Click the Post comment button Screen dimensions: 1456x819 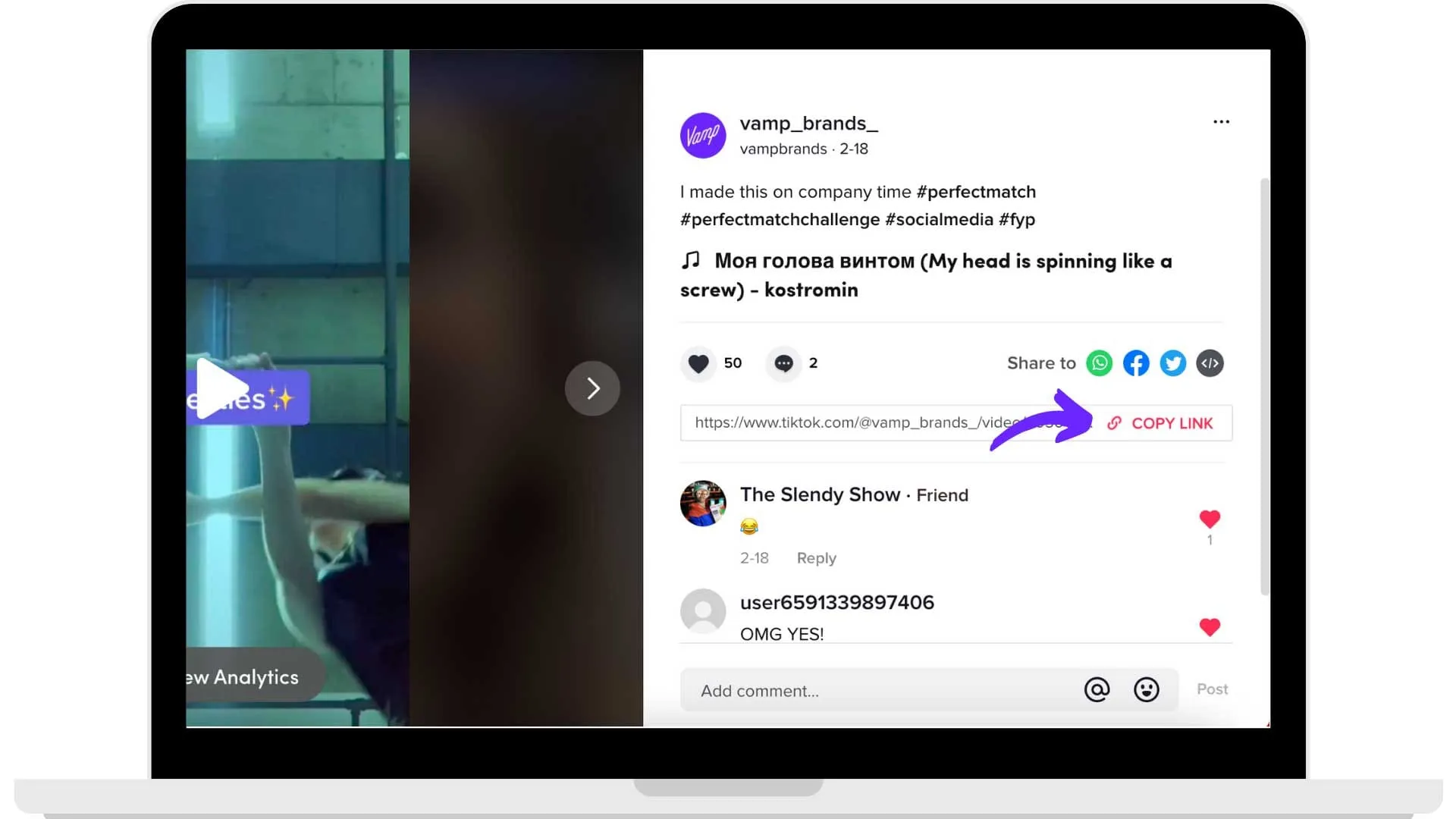click(x=1212, y=689)
